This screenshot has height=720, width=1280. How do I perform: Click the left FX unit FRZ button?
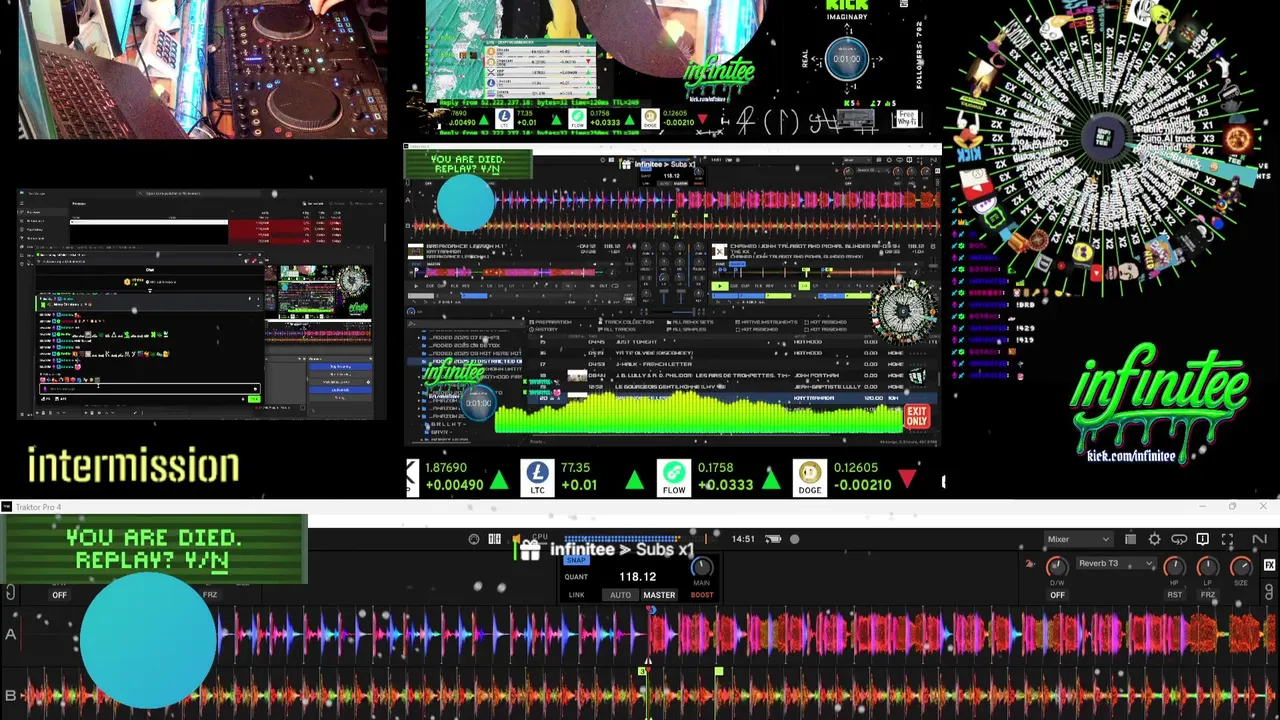(210, 595)
